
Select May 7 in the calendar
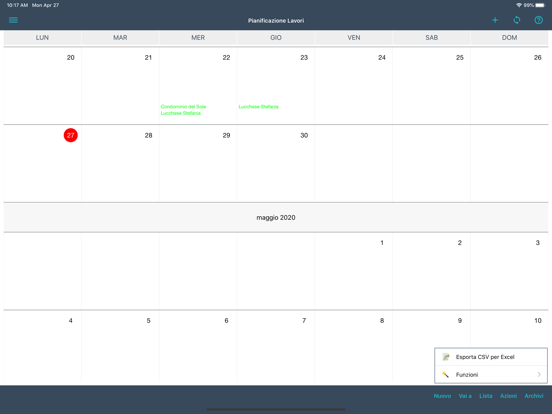click(304, 320)
